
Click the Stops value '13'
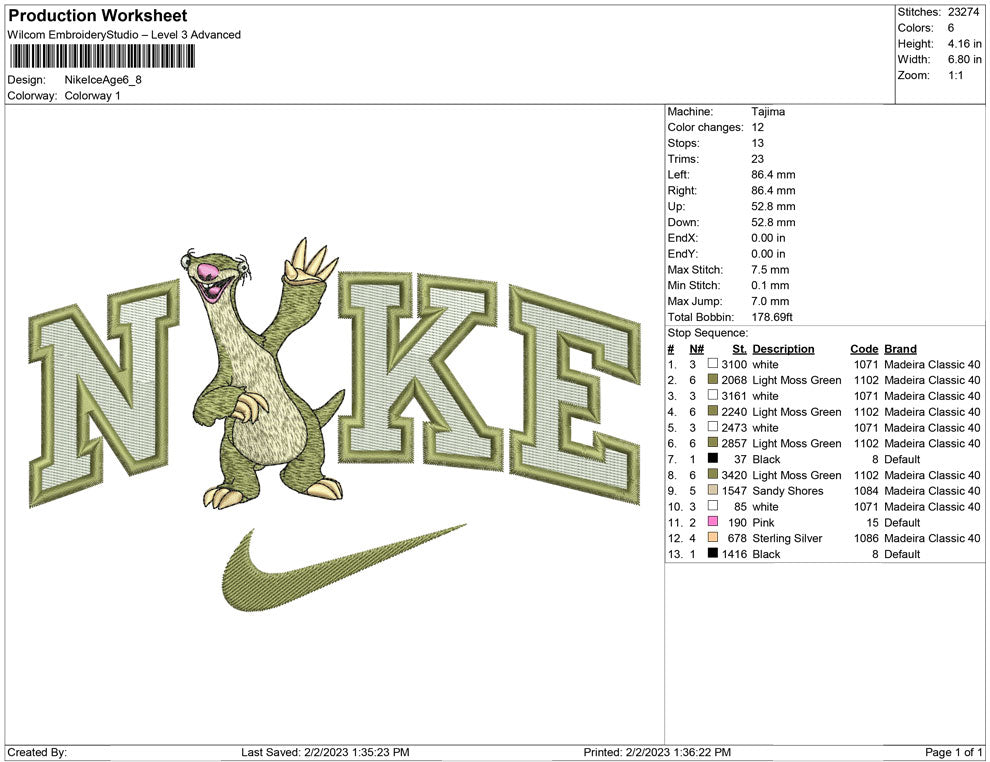[x=758, y=143]
